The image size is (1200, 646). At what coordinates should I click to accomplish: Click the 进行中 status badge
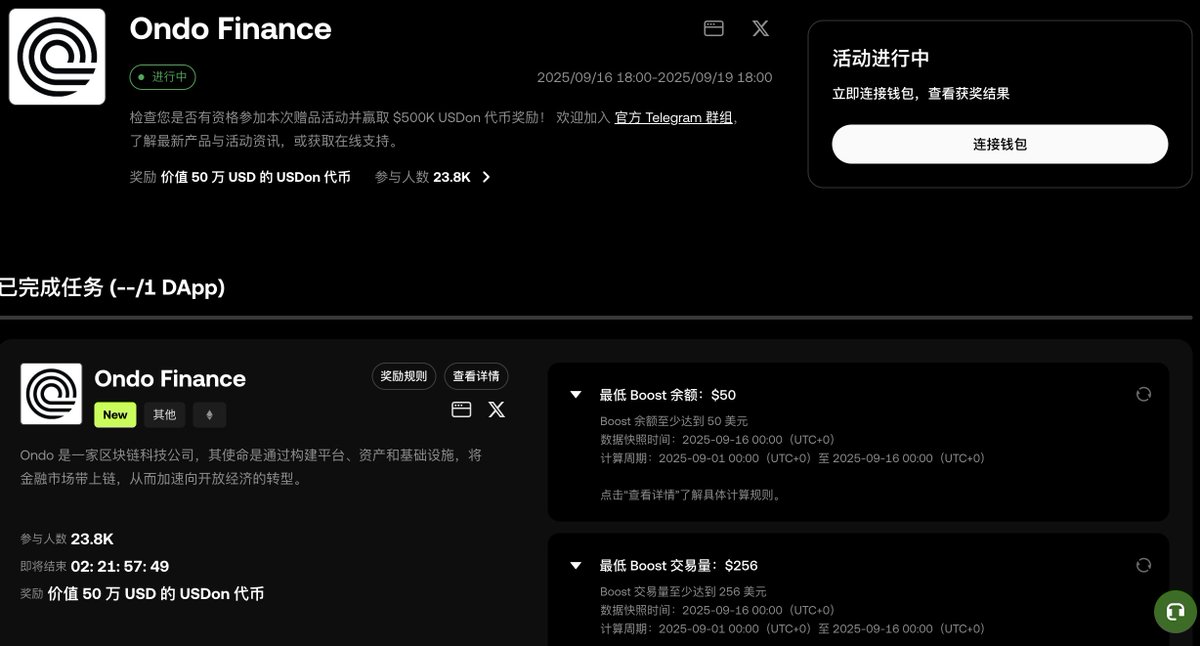[x=163, y=77]
